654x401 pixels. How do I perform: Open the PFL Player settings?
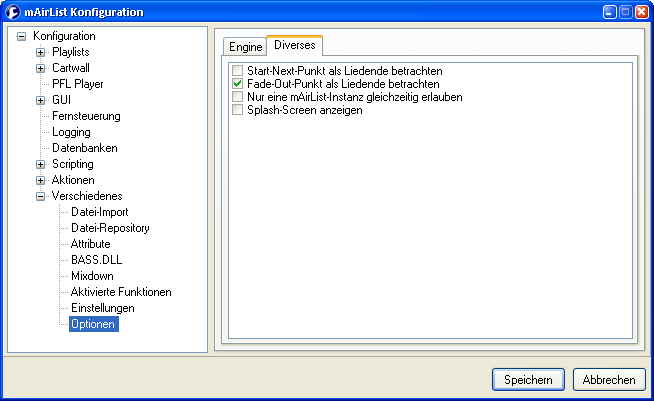pos(78,84)
